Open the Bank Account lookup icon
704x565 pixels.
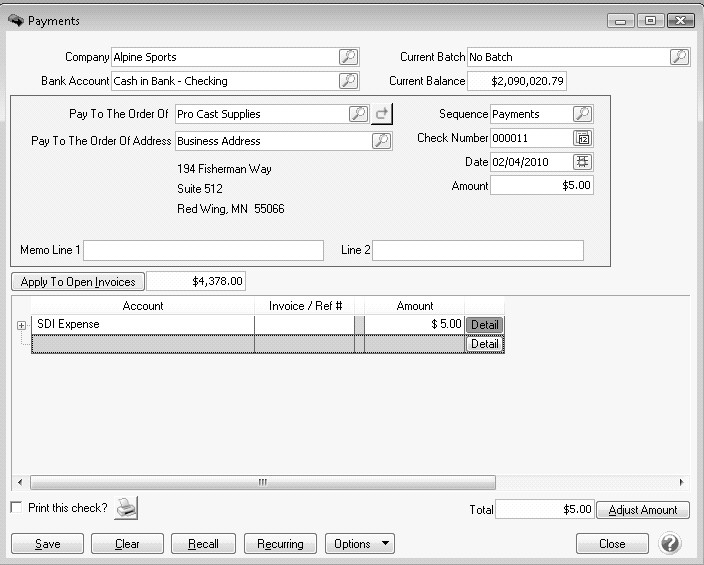click(x=347, y=81)
